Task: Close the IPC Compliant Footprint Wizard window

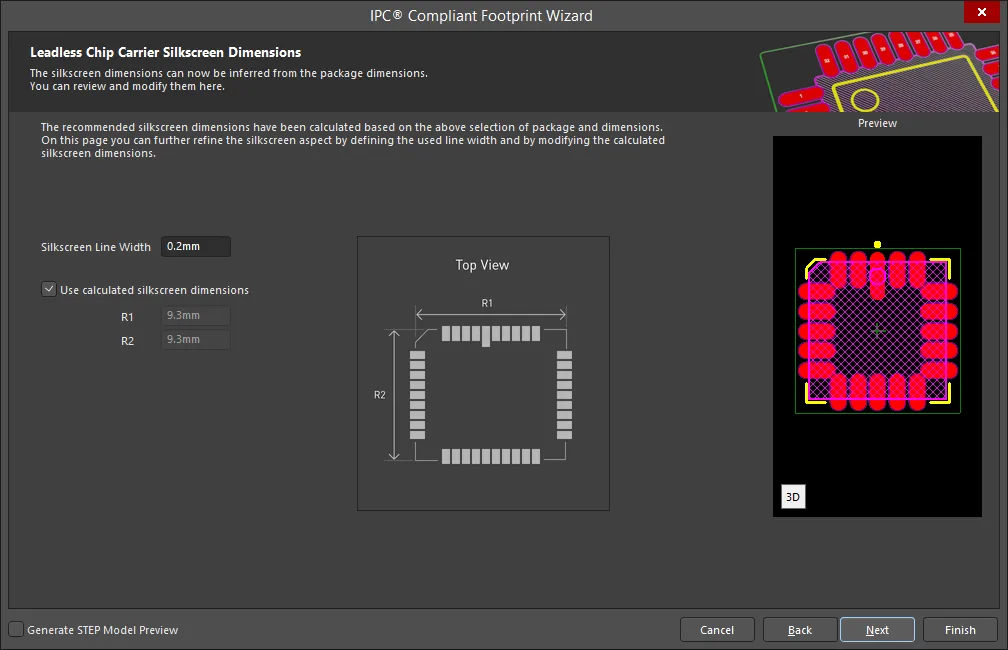Action: coord(981,12)
